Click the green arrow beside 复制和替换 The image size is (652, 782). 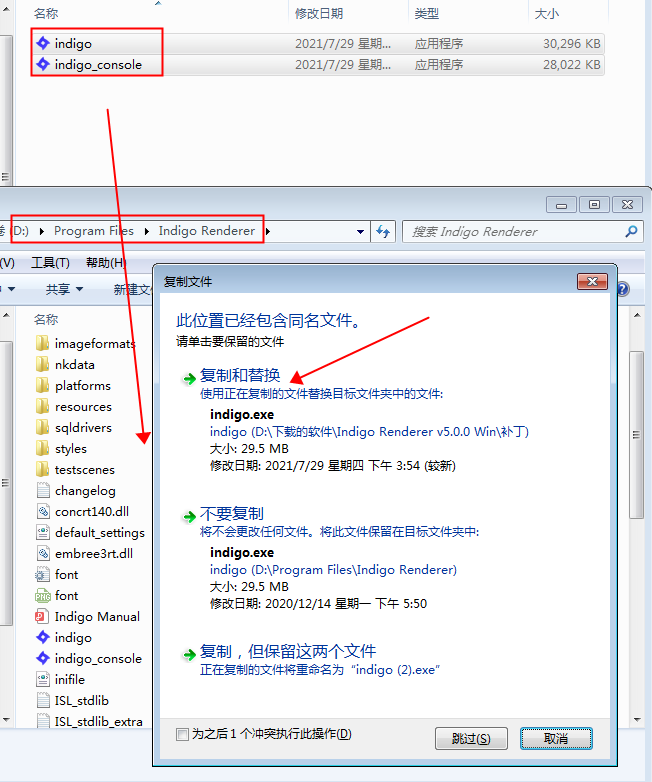pyautogui.click(x=189, y=379)
